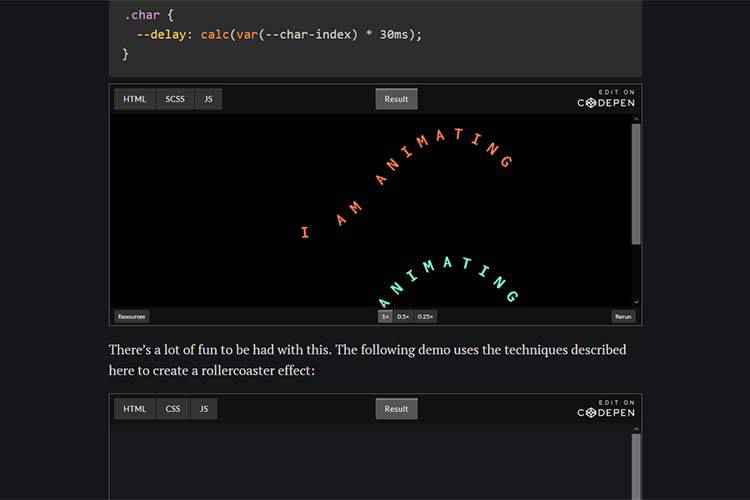The height and width of the screenshot is (500, 750).
Task: Set preview zoom to 1×
Action: [385, 316]
